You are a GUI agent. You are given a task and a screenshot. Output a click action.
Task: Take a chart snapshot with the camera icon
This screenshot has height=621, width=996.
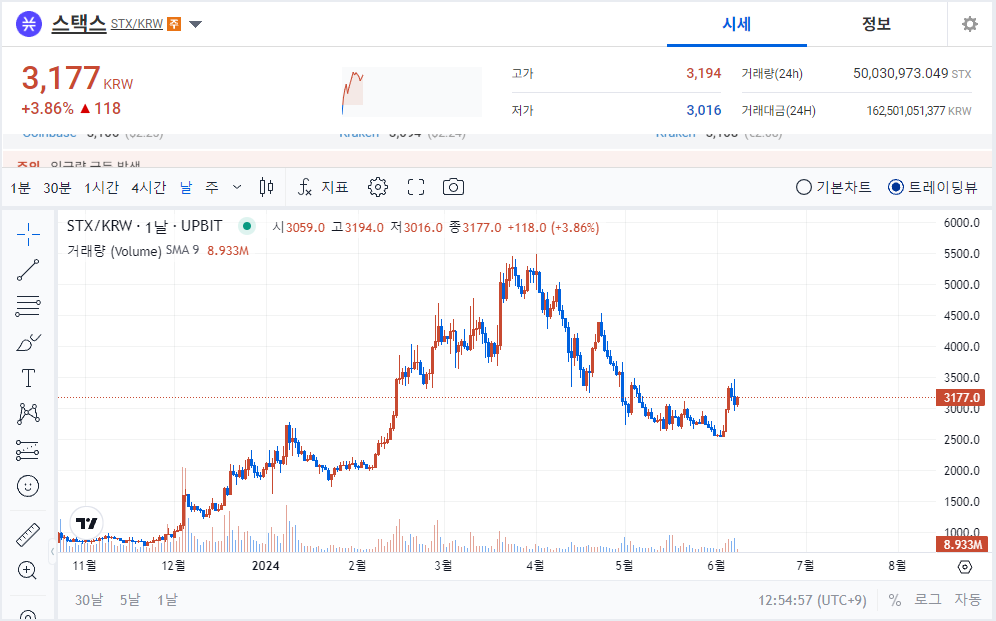453,187
